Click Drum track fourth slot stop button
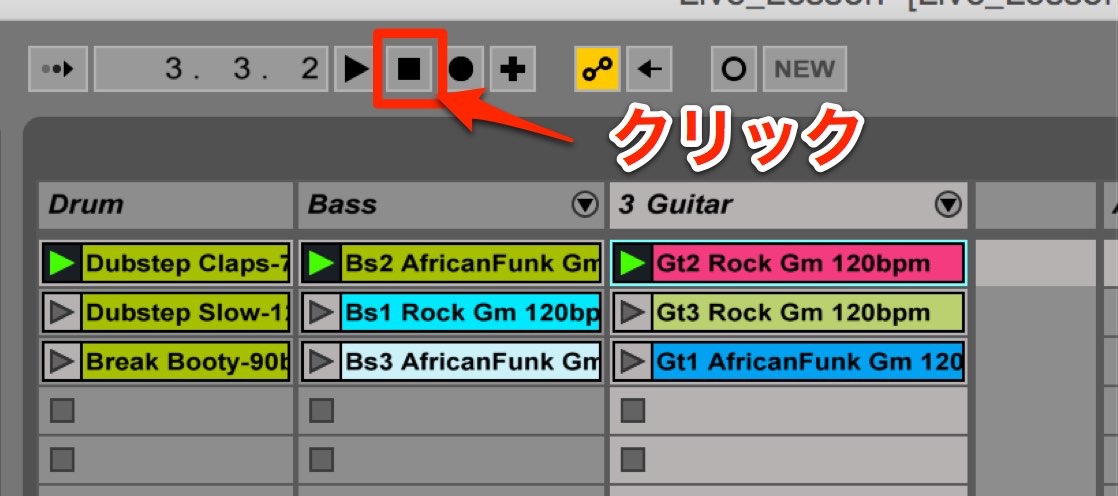 click(63, 410)
